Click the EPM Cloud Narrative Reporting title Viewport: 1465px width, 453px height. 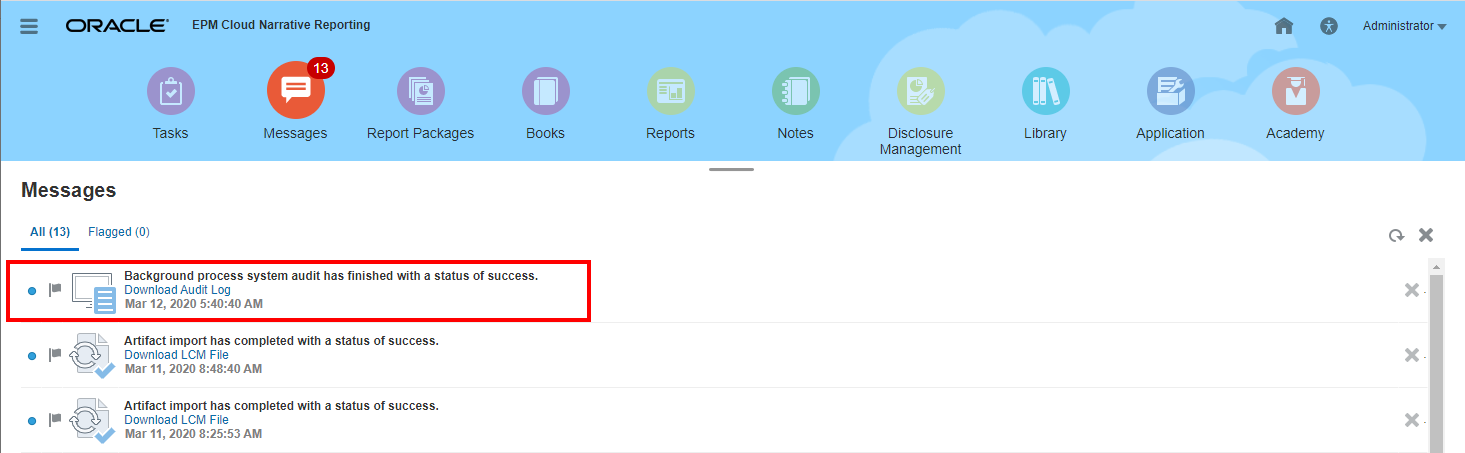pyautogui.click(x=281, y=25)
